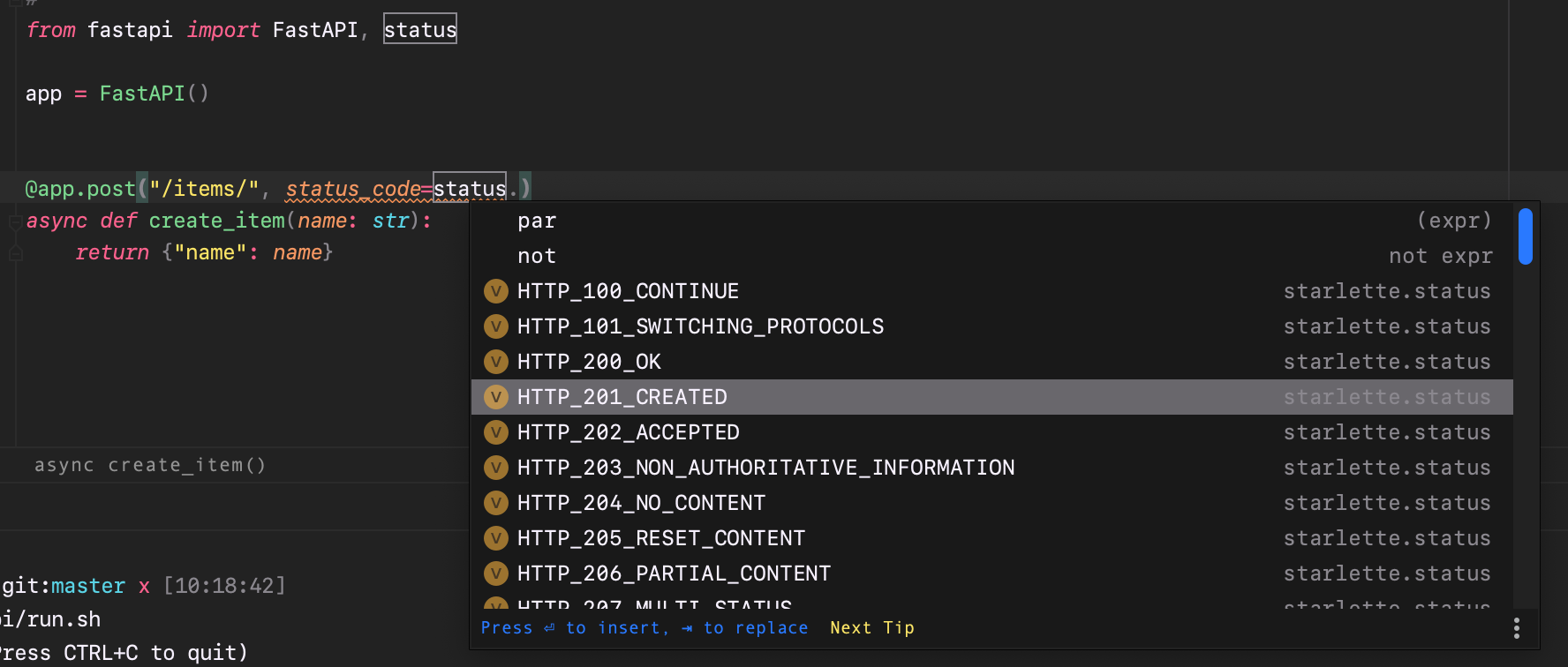
Task: Click 'str' type annotation
Action: click(390, 221)
